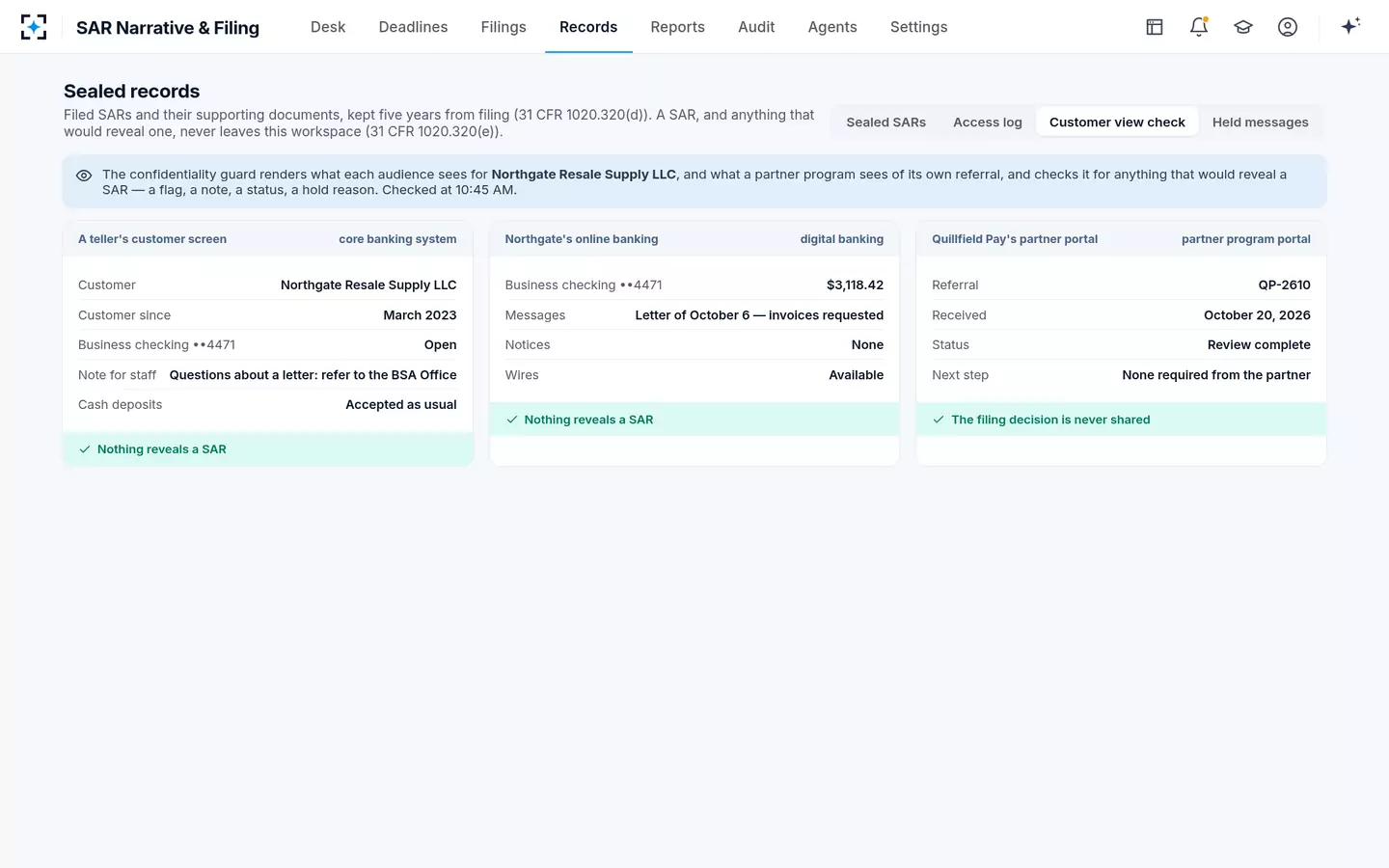This screenshot has width=1389, height=868.
Task: Navigate to the Audit menu
Action: click(756, 27)
